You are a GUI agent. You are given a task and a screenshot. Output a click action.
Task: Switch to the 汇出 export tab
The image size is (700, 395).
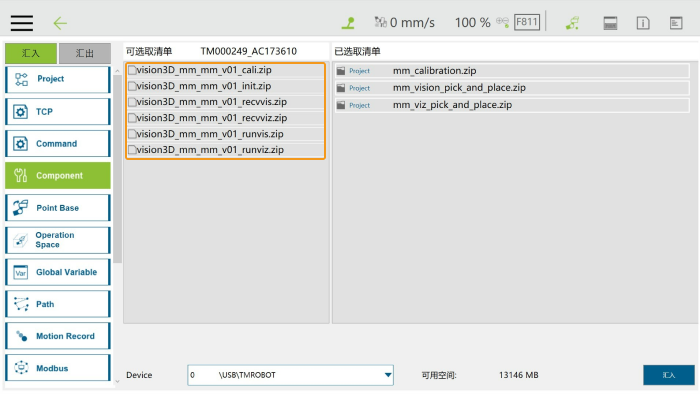point(85,53)
